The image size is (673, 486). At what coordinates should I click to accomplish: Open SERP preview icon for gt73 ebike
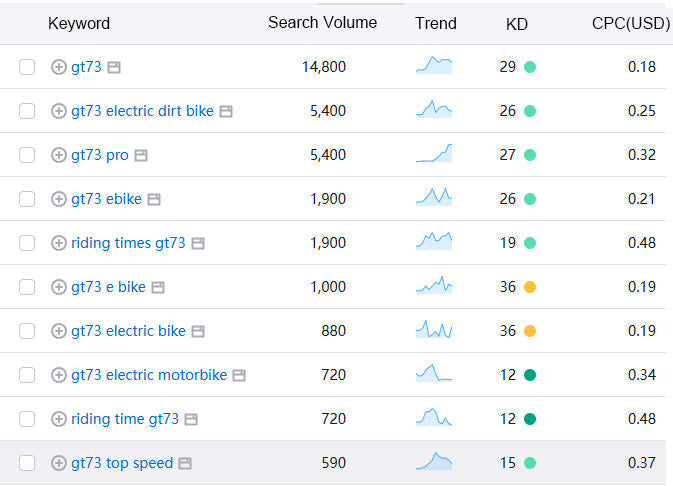154,200
